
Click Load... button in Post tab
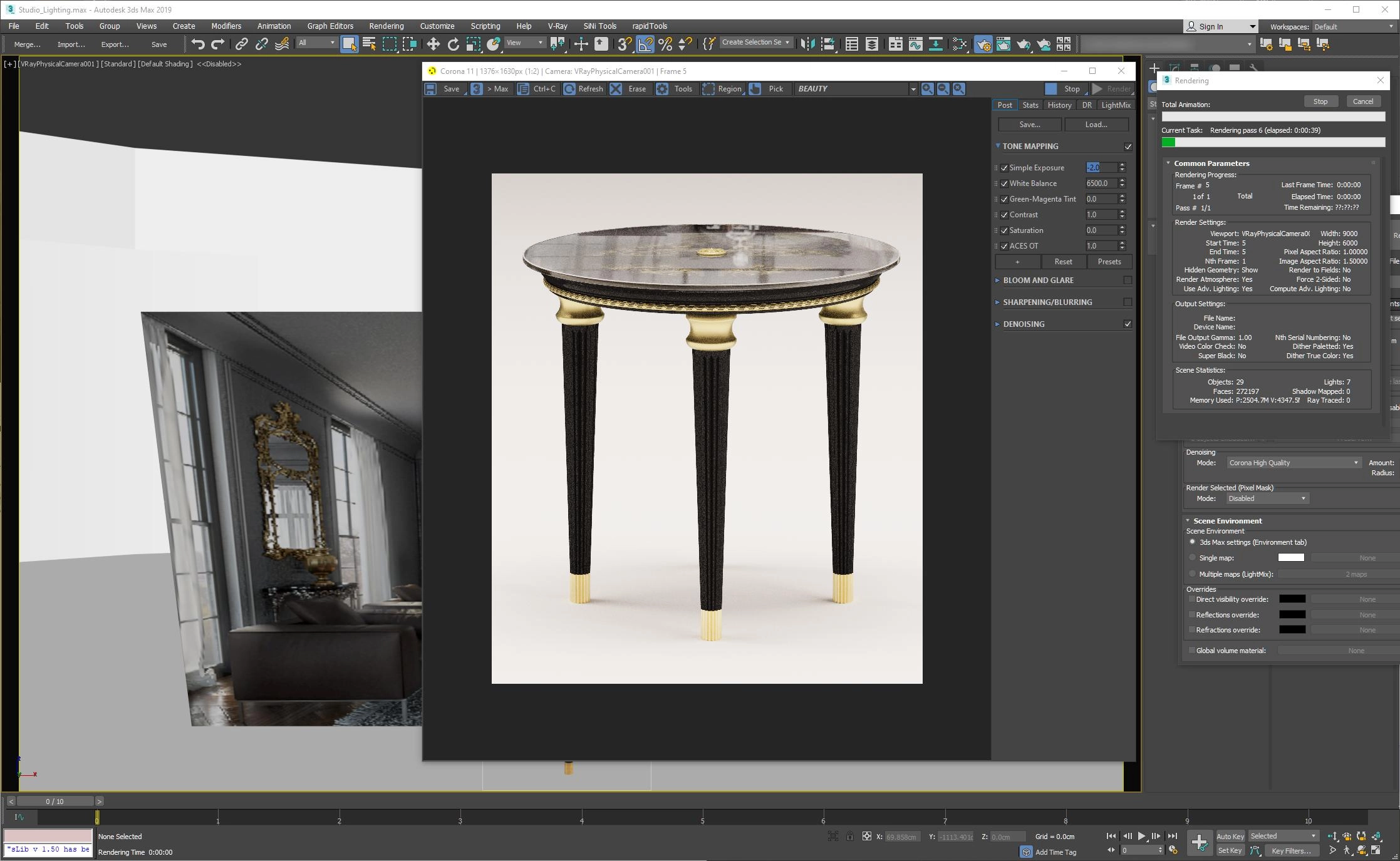click(x=1096, y=125)
